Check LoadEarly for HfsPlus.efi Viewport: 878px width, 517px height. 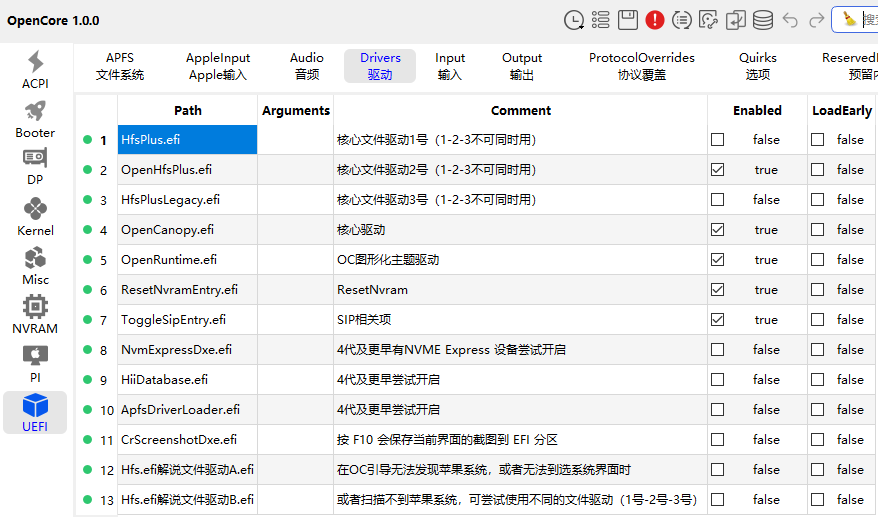point(818,139)
